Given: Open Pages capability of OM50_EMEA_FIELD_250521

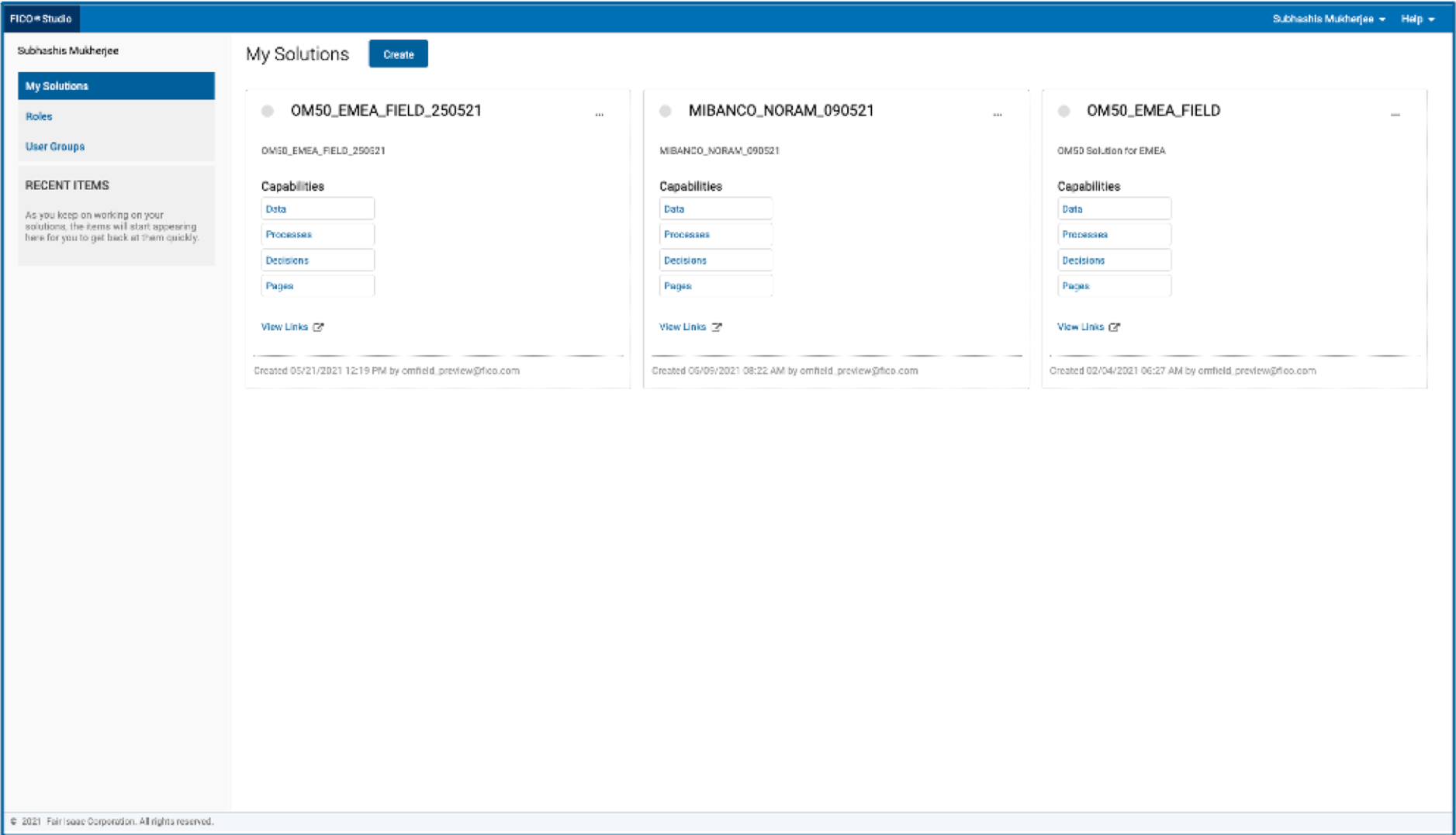Looking at the screenshot, I should tap(318, 286).
